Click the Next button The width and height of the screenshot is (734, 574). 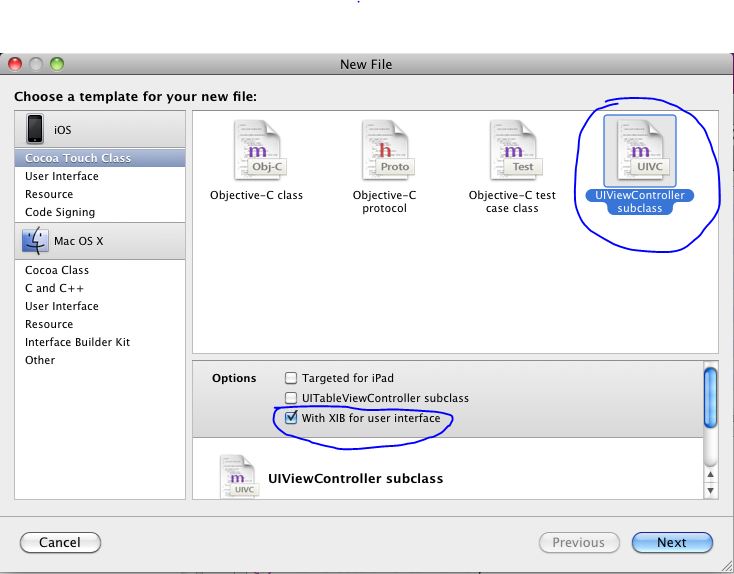pyautogui.click(x=672, y=542)
